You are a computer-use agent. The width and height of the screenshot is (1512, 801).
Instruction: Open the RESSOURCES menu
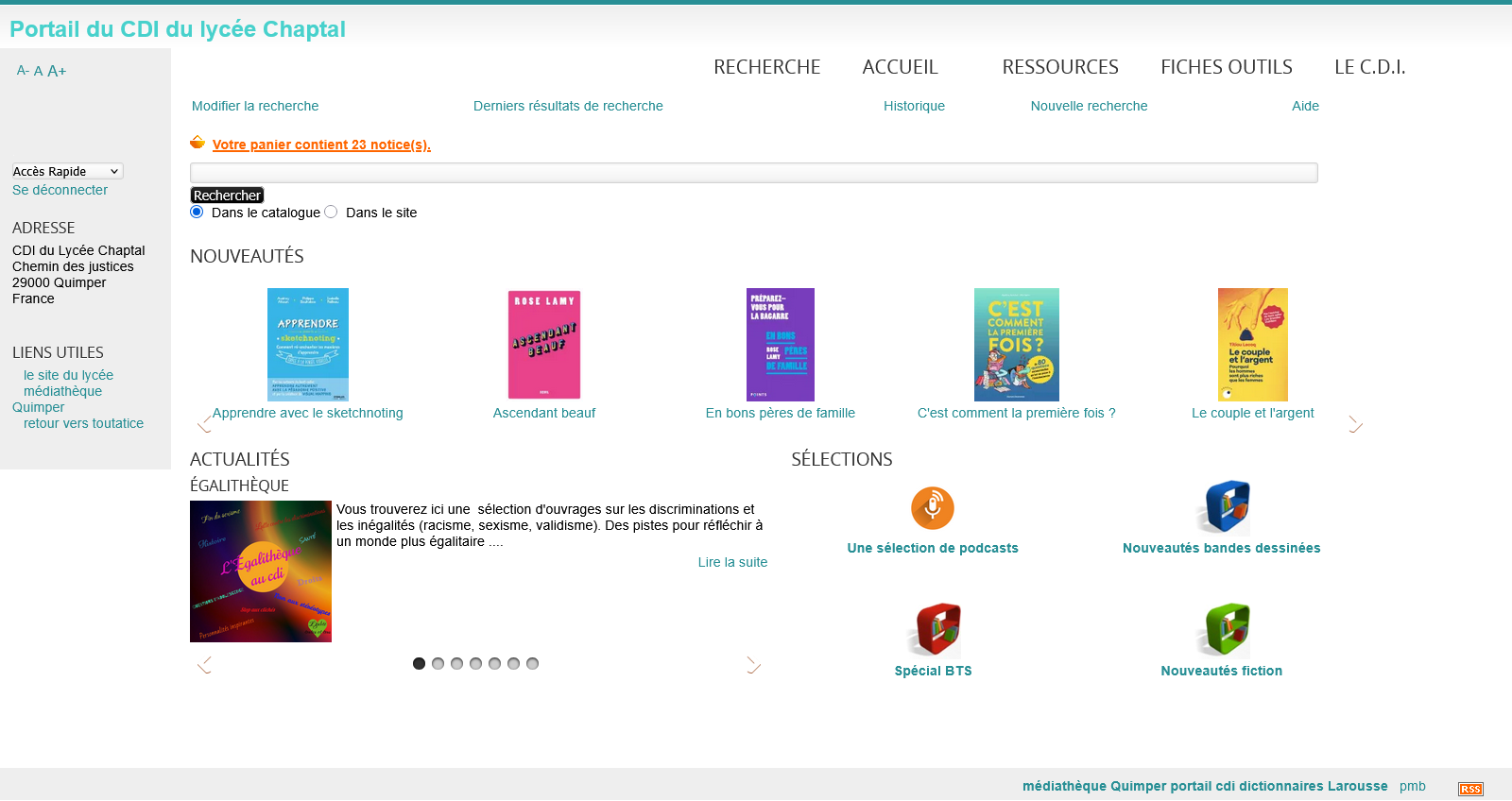tap(1059, 67)
